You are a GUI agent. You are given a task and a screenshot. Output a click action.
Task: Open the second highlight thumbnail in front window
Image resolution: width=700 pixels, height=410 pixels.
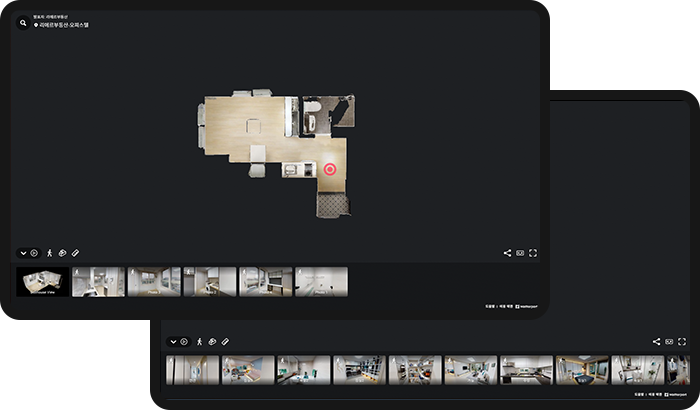(x=98, y=281)
